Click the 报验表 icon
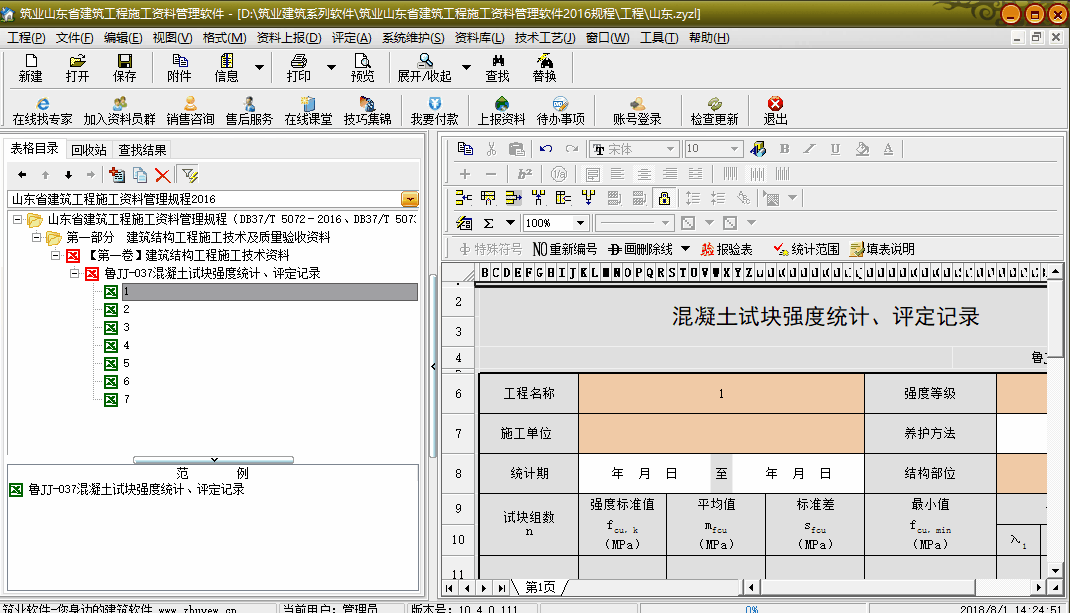1070x613 pixels. click(x=726, y=249)
